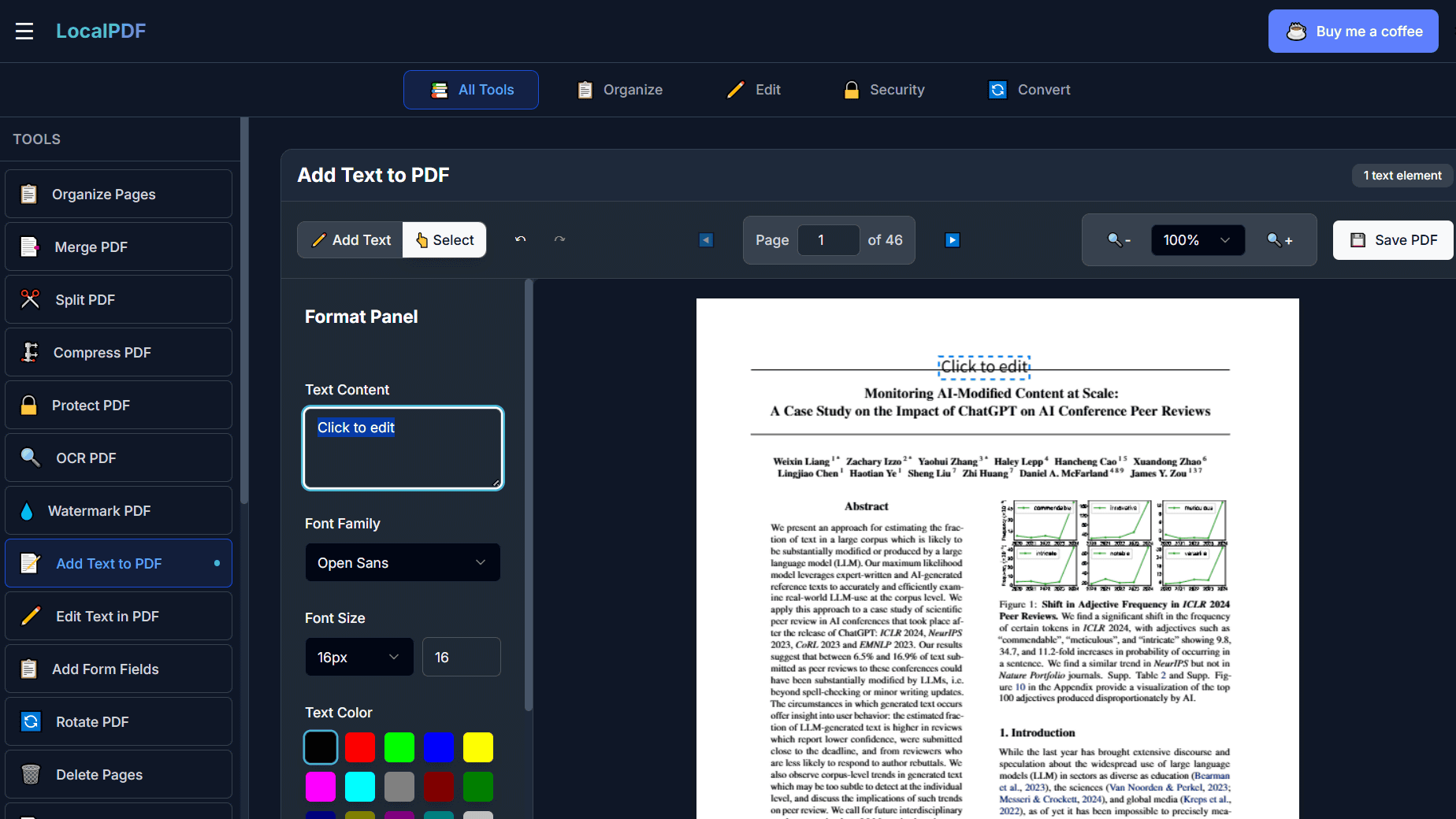The width and height of the screenshot is (1456, 819).
Task: Open the Security tab
Action: pyautogui.click(x=883, y=90)
